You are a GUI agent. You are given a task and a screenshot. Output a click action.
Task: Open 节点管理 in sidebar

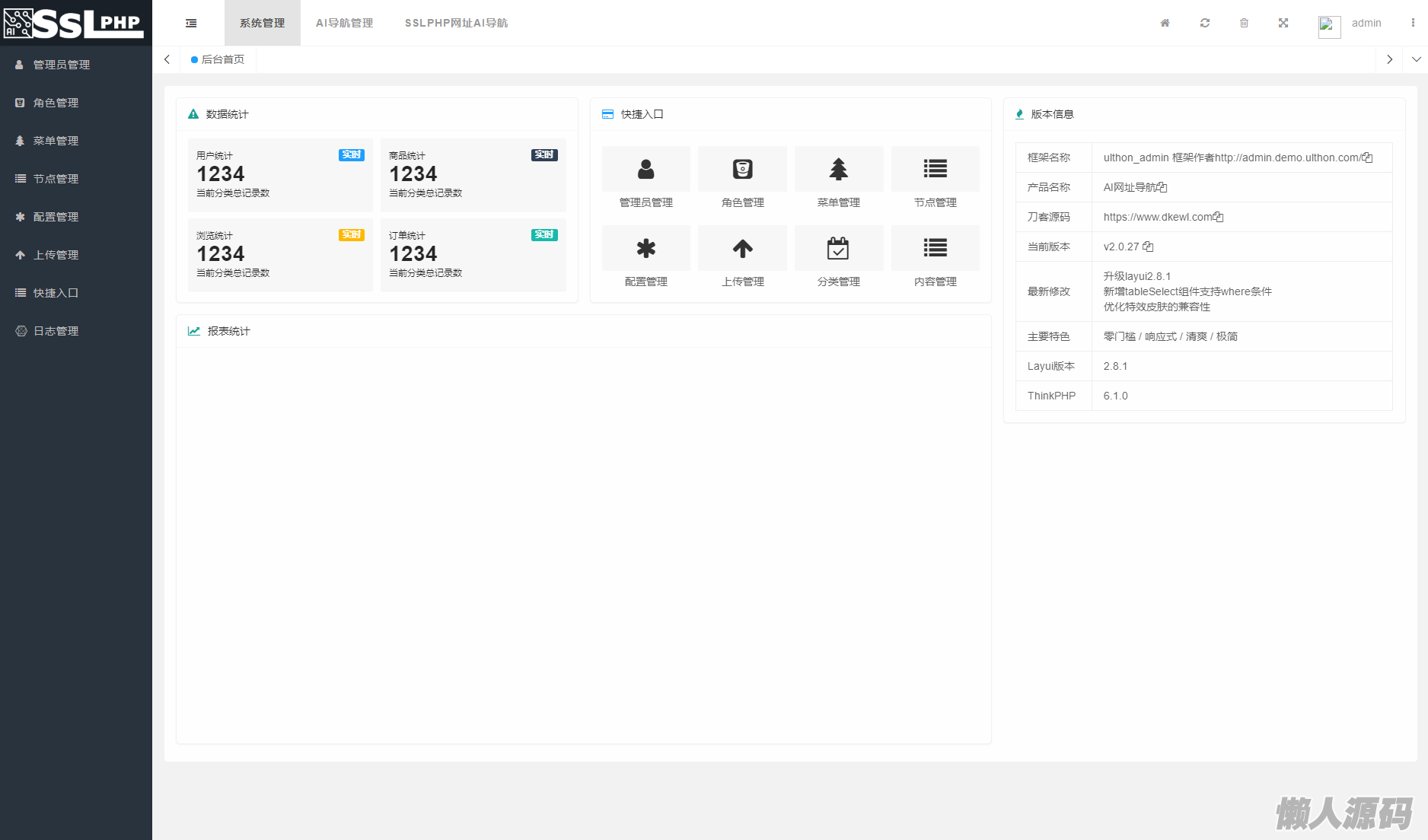click(x=56, y=179)
